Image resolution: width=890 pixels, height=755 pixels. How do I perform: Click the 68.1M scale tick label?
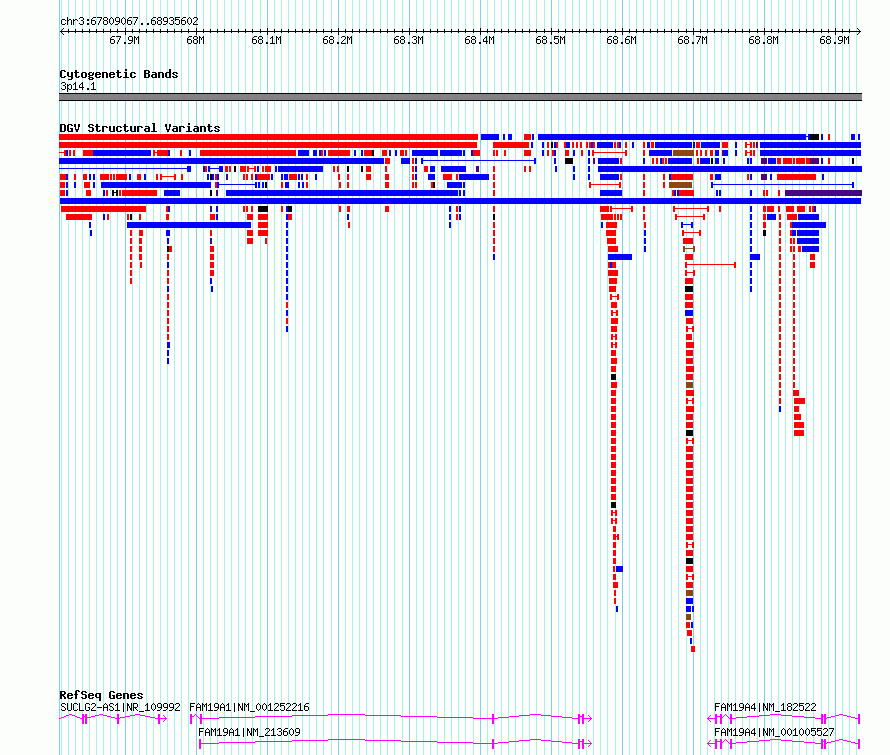click(267, 40)
